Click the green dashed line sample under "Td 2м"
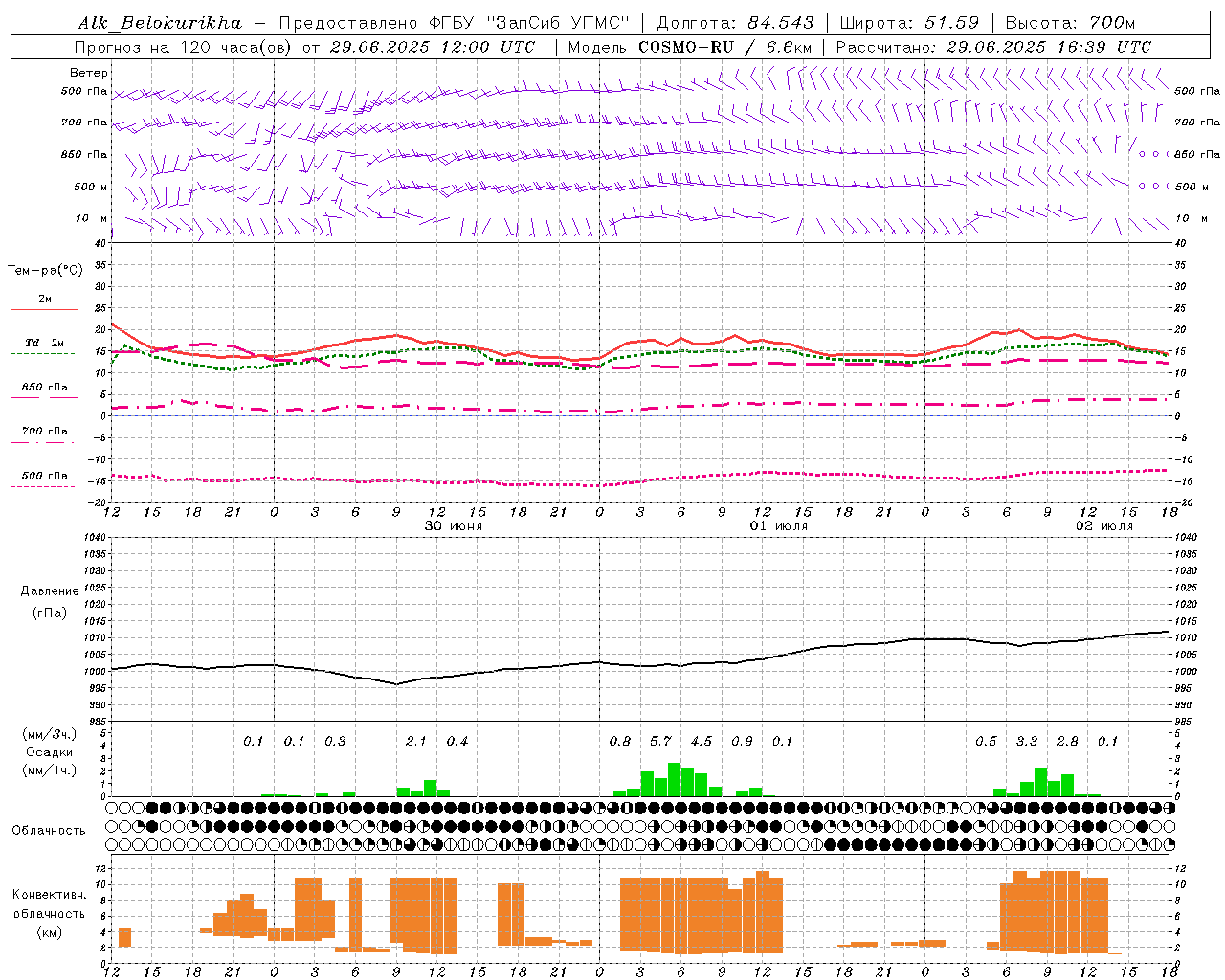The width and height of the screenshot is (1225, 980). pyautogui.click(x=43, y=353)
